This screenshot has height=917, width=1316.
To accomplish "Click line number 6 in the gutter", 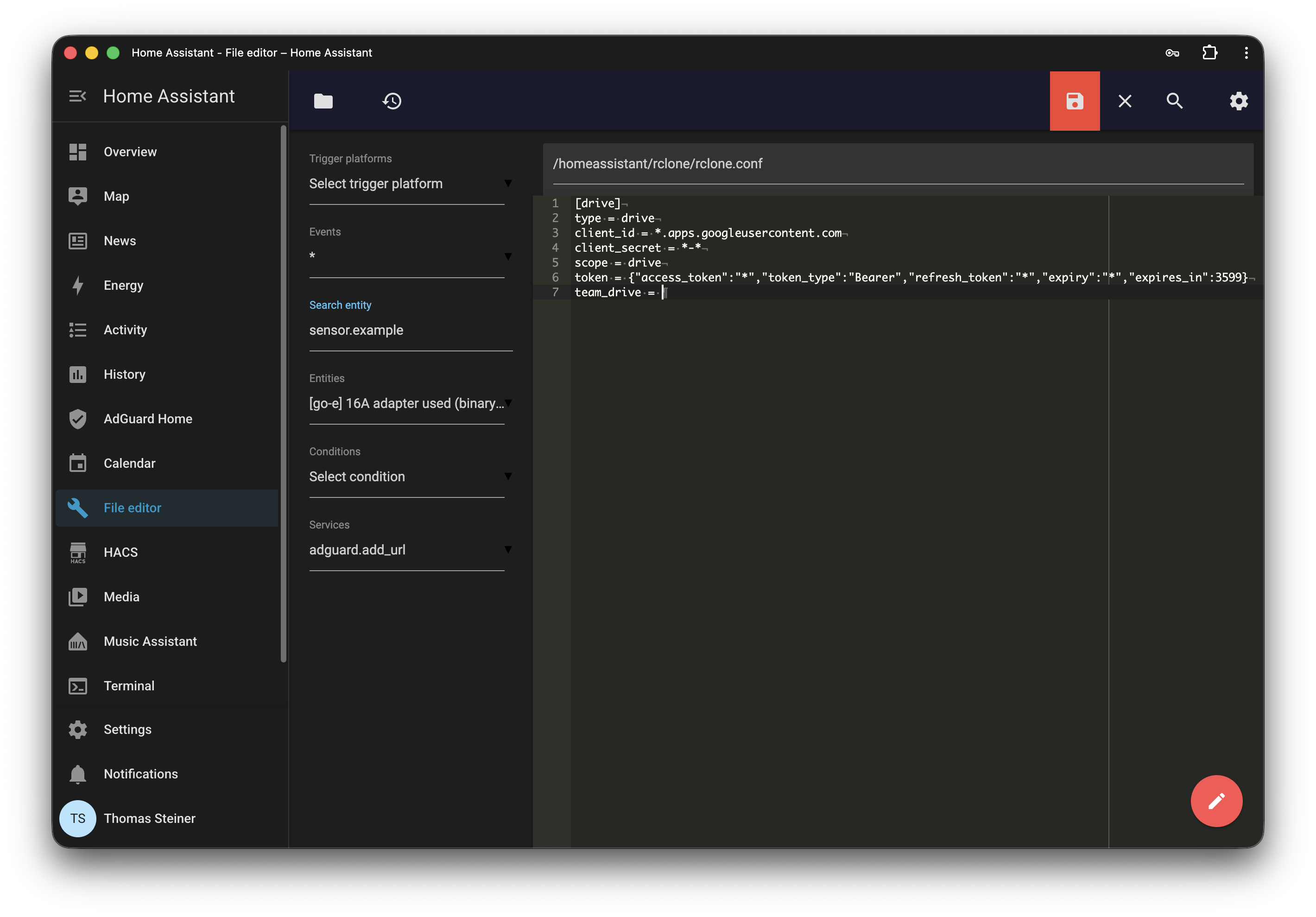I will coord(555,278).
